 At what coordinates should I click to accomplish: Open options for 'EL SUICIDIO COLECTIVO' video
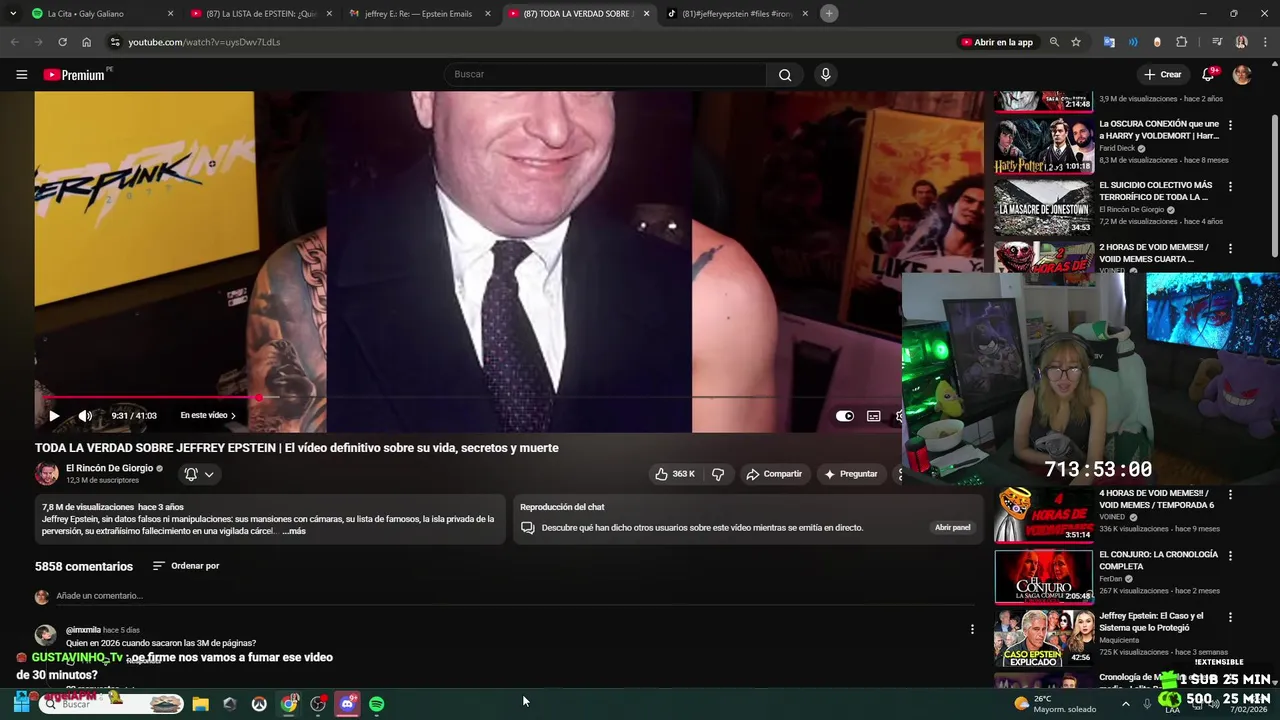pyautogui.click(x=1230, y=186)
